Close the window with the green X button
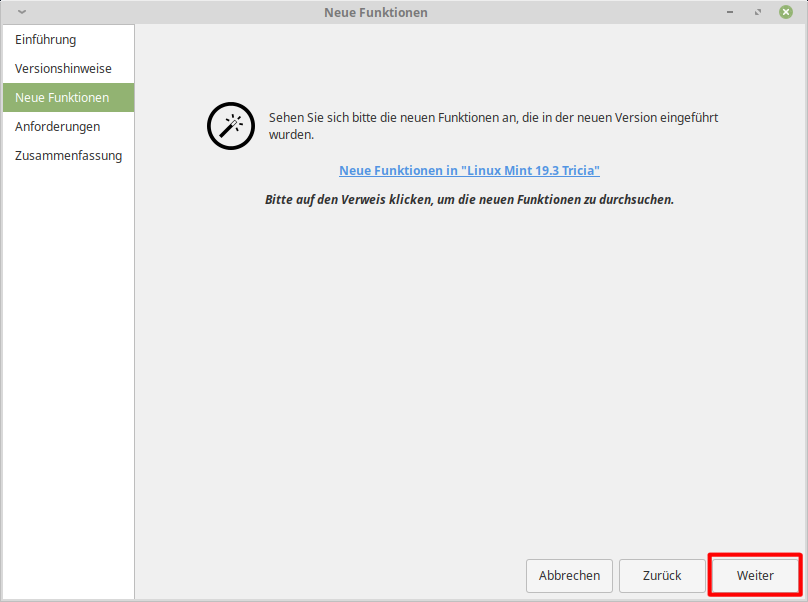The width and height of the screenshot is (808, 602). click(x=786, y=12)
